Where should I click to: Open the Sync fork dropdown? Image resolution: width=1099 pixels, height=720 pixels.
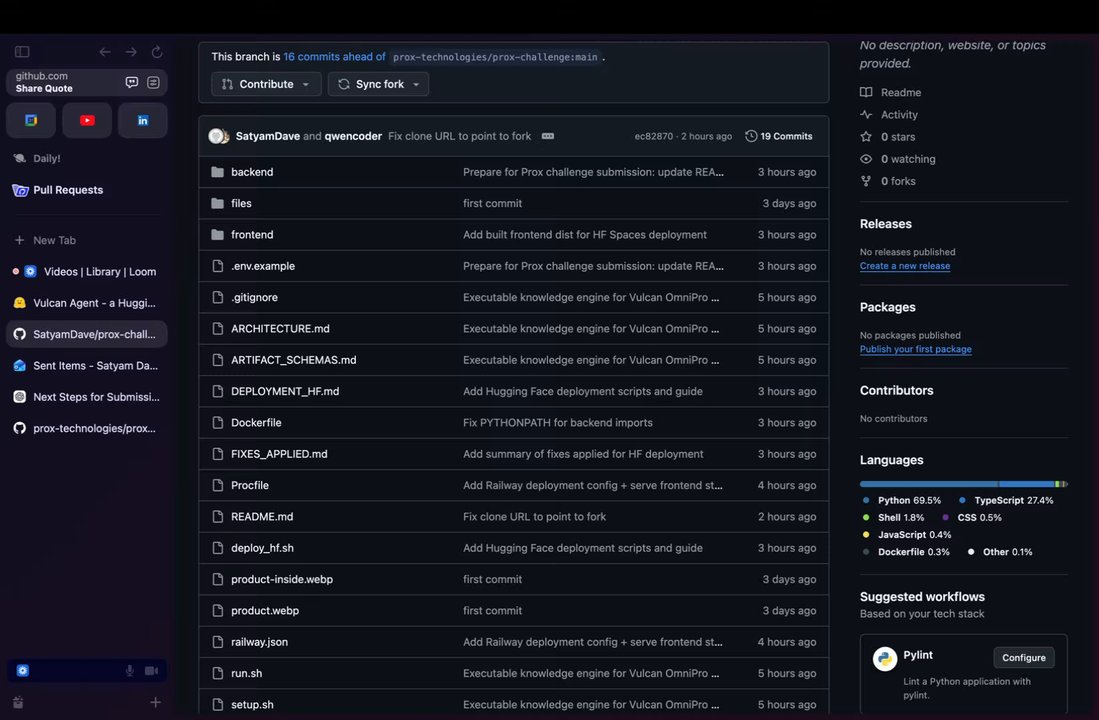pyautogui.click(x=378, y=84)
